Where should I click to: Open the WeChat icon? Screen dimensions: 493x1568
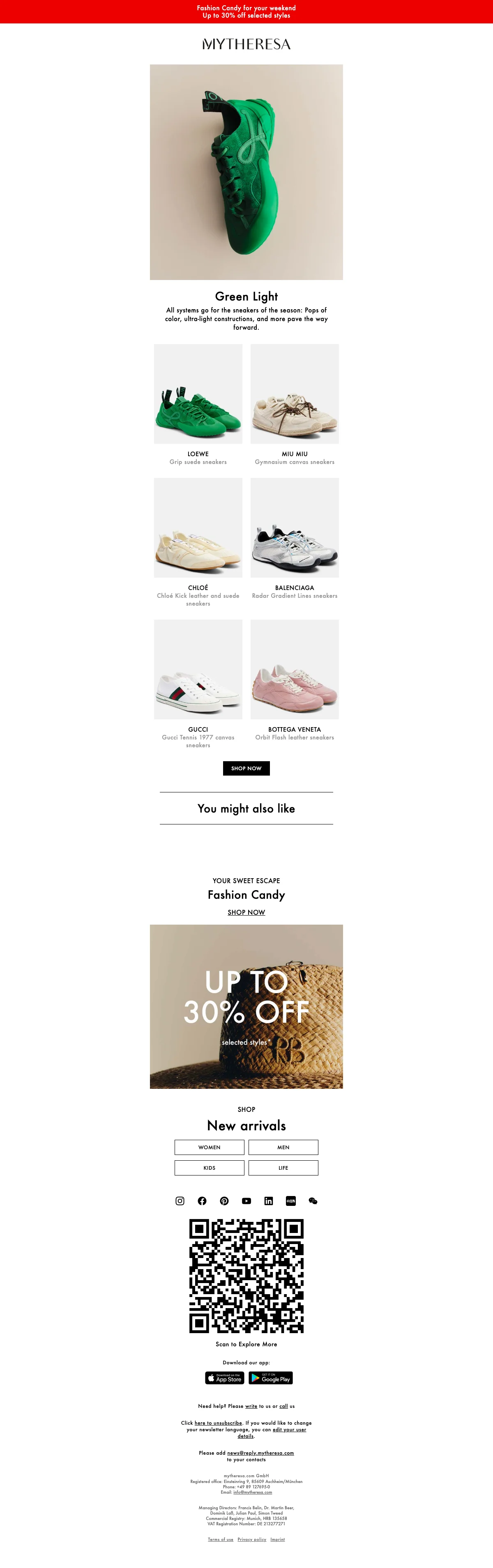(313, 1201)
